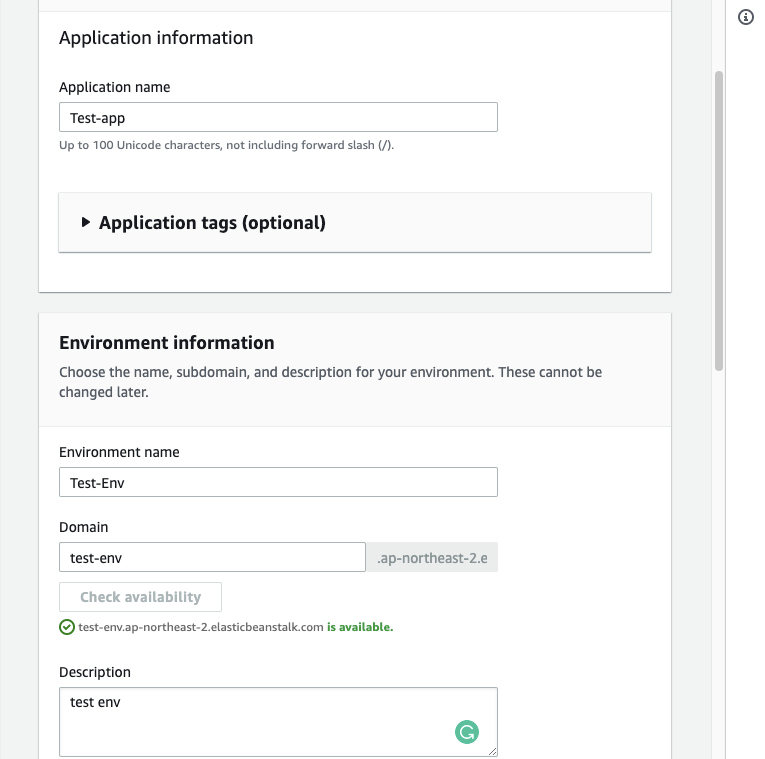The image size is (765, 759).
Task: Click the Application name label
Action: [x=114, y=87]
